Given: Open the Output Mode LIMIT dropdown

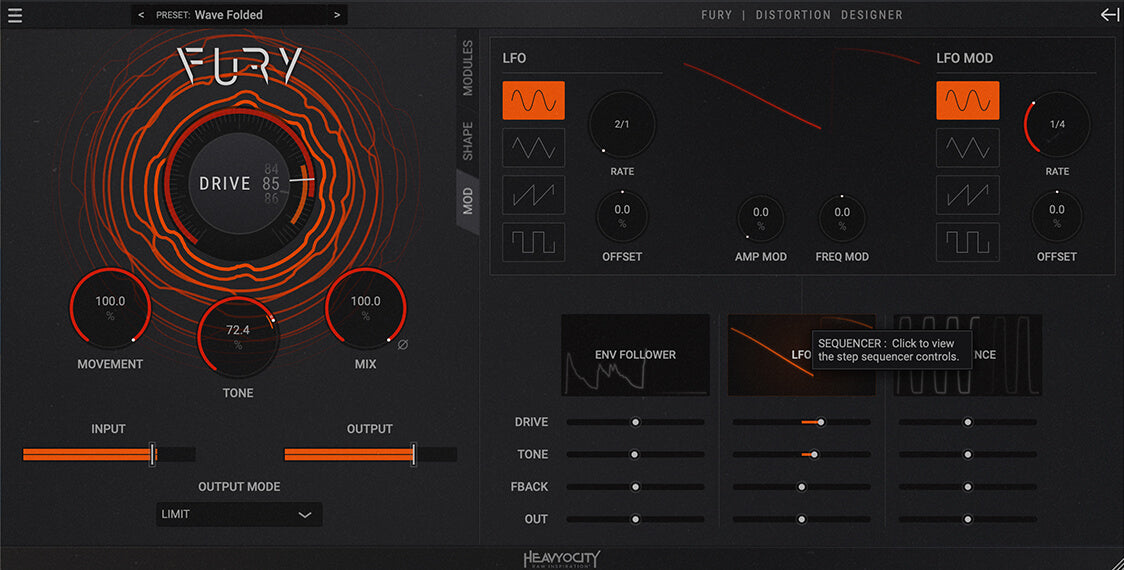Looking at the screenshot, I should click(239, 514).
